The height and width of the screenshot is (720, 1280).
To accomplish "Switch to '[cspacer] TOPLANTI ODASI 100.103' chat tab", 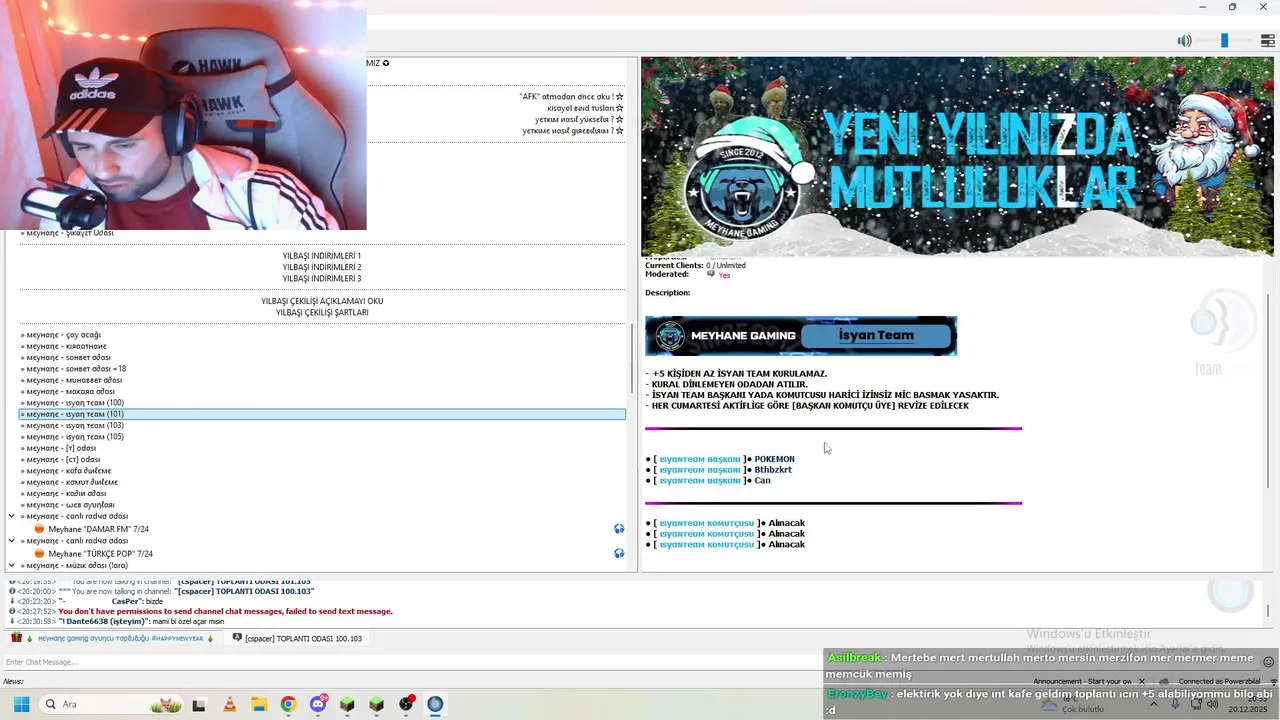I will (298, 638).
